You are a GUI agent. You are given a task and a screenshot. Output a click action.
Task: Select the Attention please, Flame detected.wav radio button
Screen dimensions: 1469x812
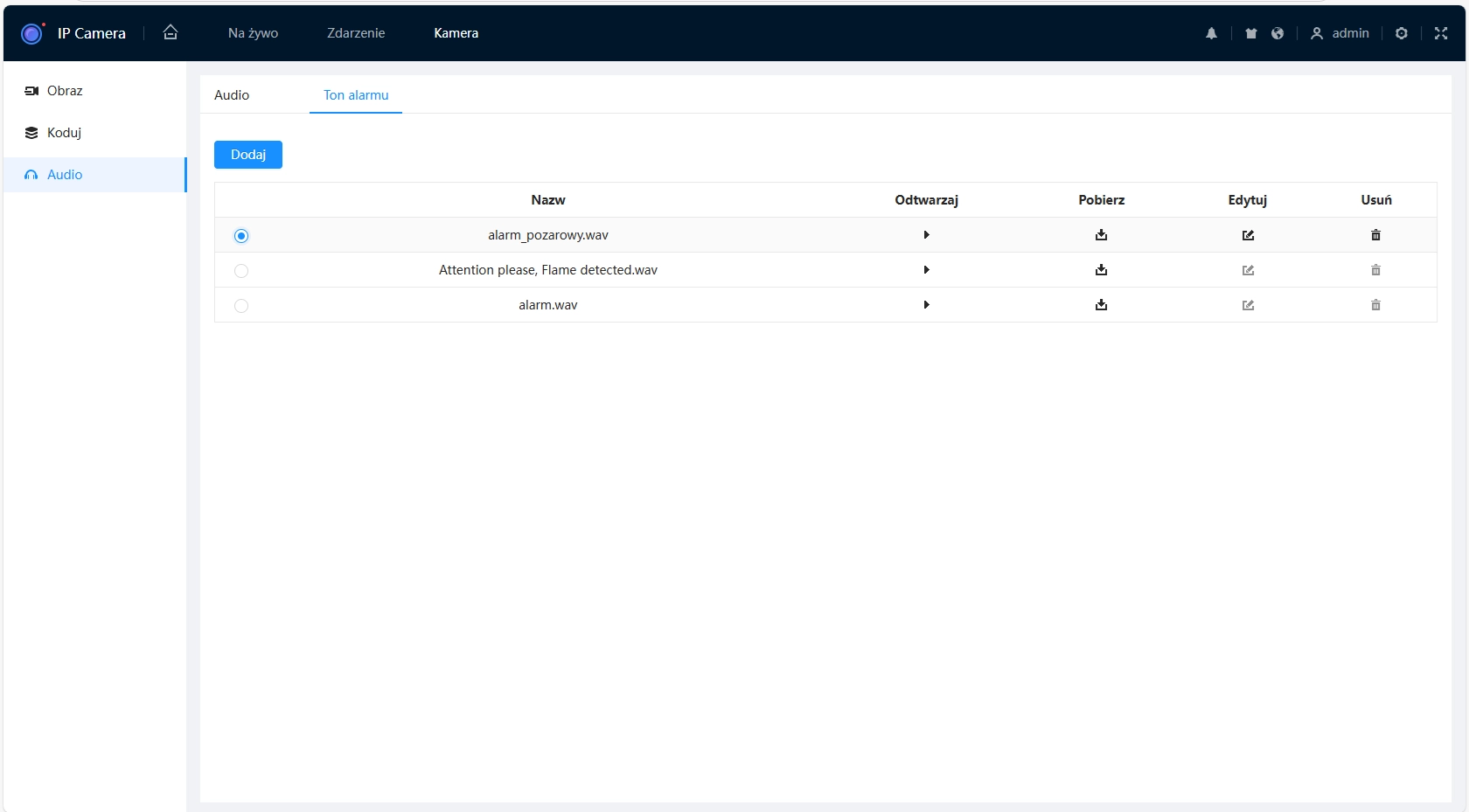coord(241,271)
